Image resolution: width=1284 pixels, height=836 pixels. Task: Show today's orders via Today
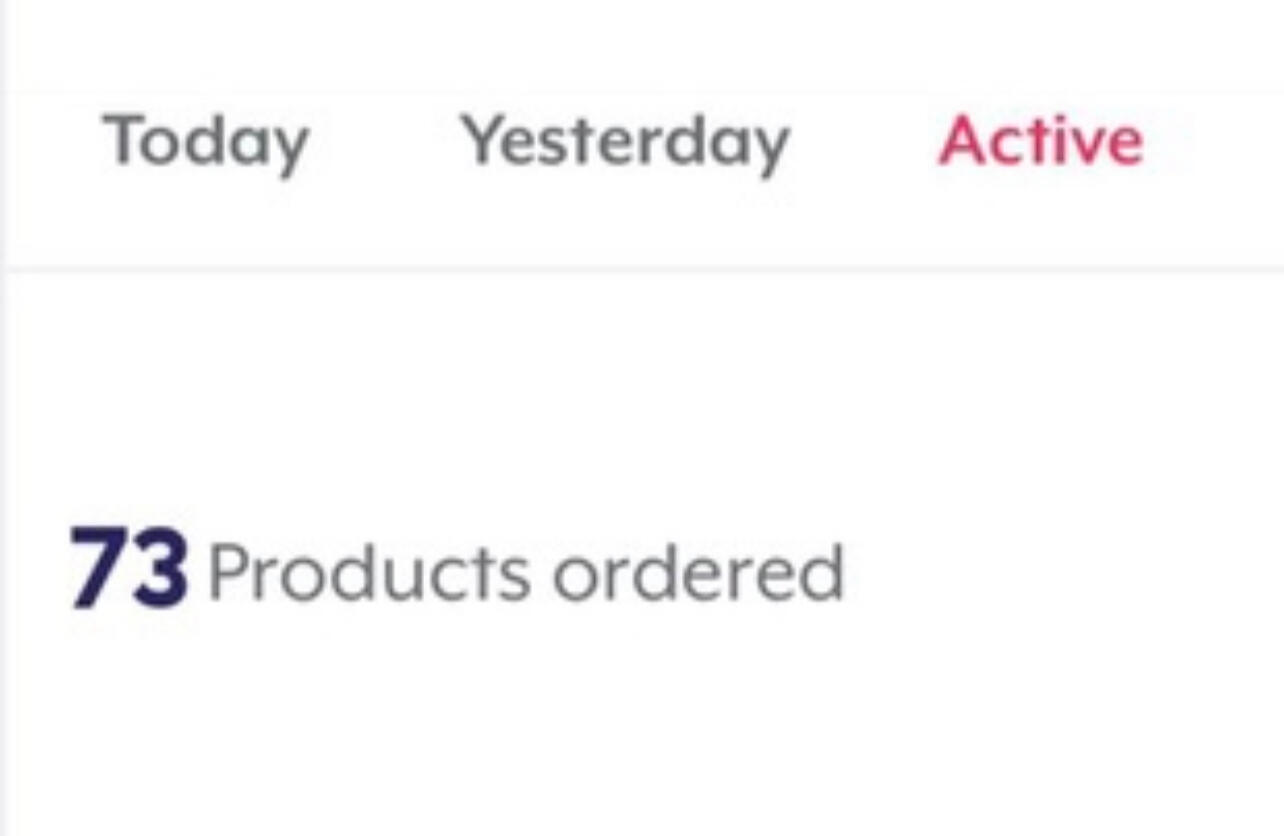[x=205, y=142]
